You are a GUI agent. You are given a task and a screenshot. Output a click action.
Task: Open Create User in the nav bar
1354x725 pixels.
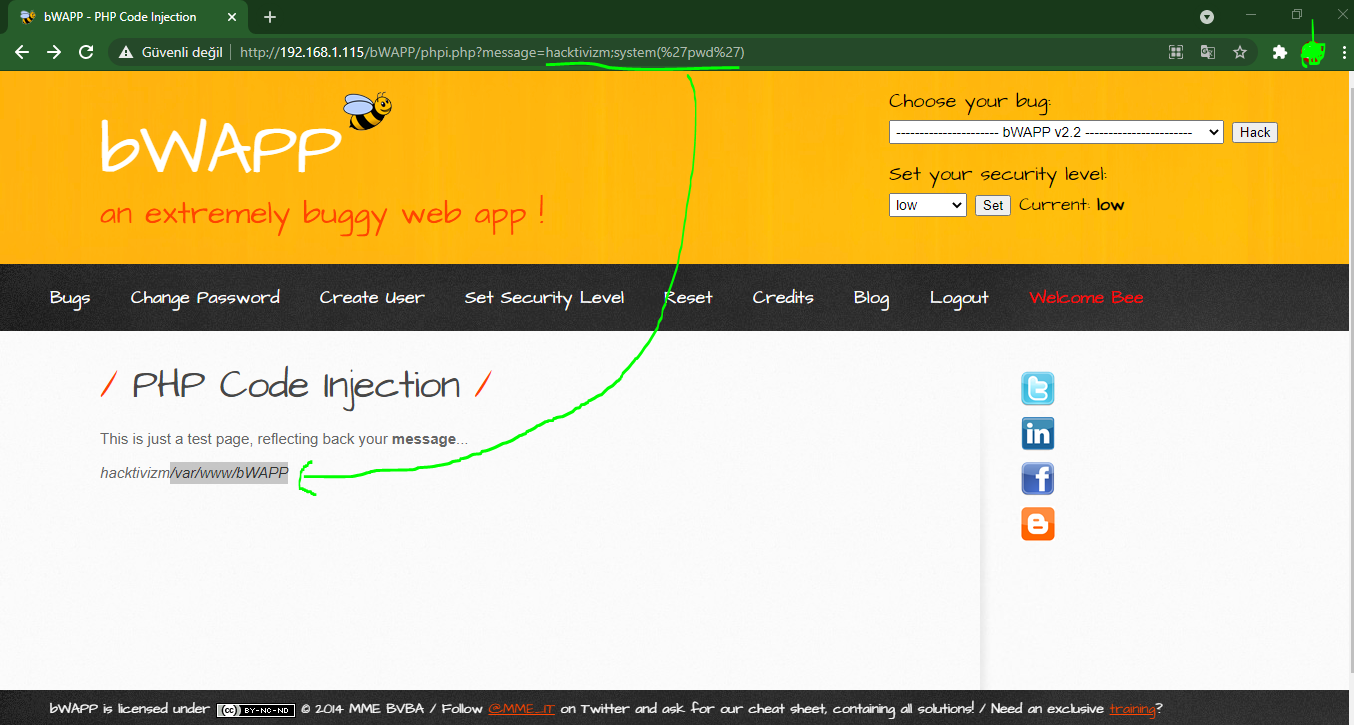(372, 298)
